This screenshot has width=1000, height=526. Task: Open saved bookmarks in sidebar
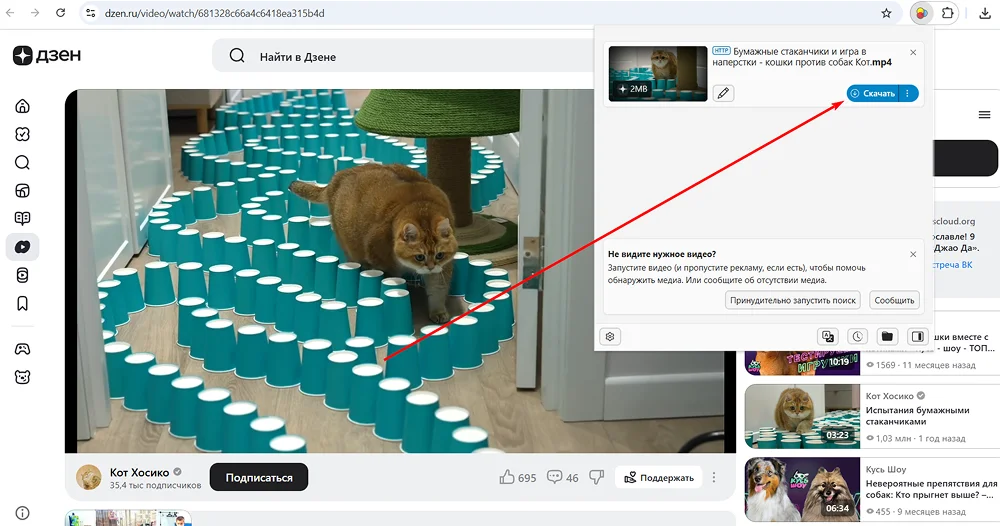[x=22, y=304]
